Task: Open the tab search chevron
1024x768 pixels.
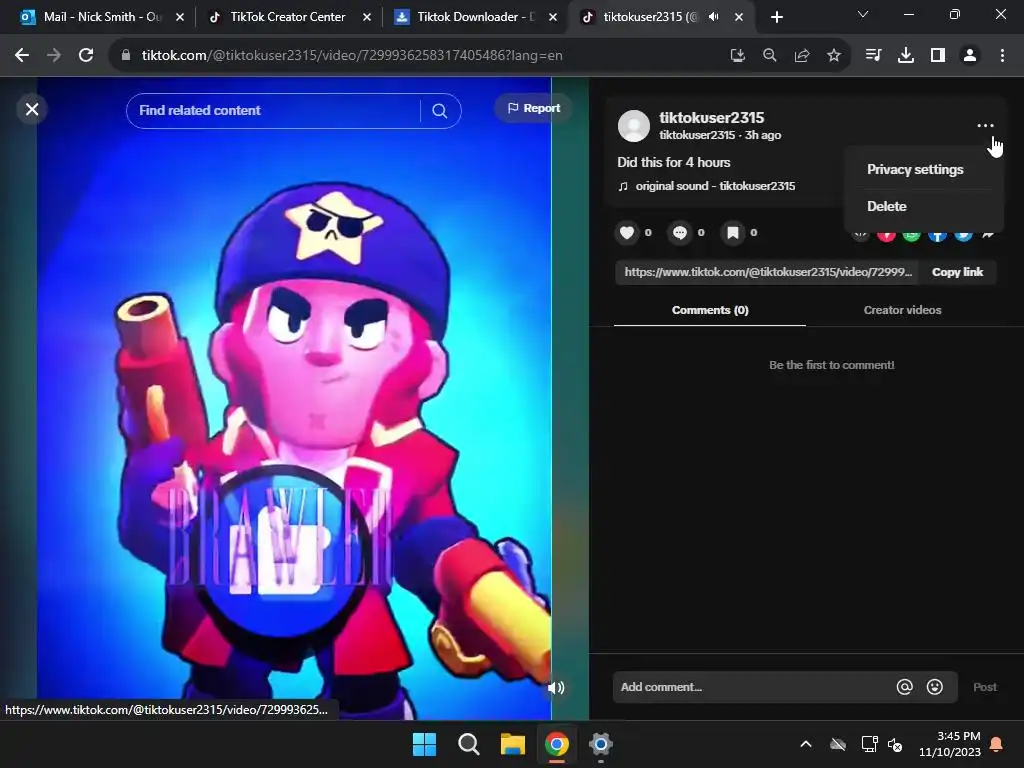Action: pos(863,14)
